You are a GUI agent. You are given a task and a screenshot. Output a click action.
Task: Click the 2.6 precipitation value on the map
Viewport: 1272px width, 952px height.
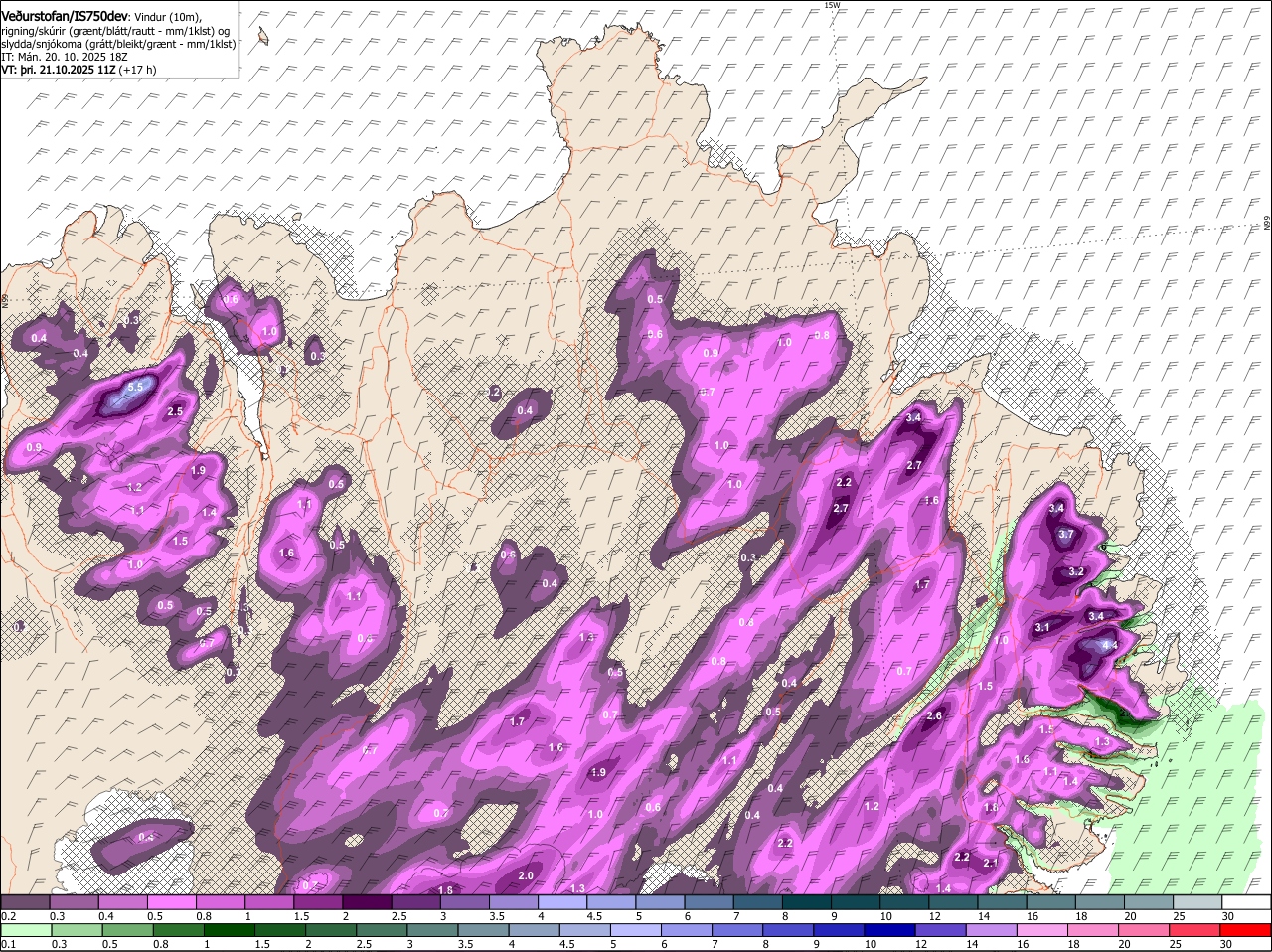tap(934, 716)
